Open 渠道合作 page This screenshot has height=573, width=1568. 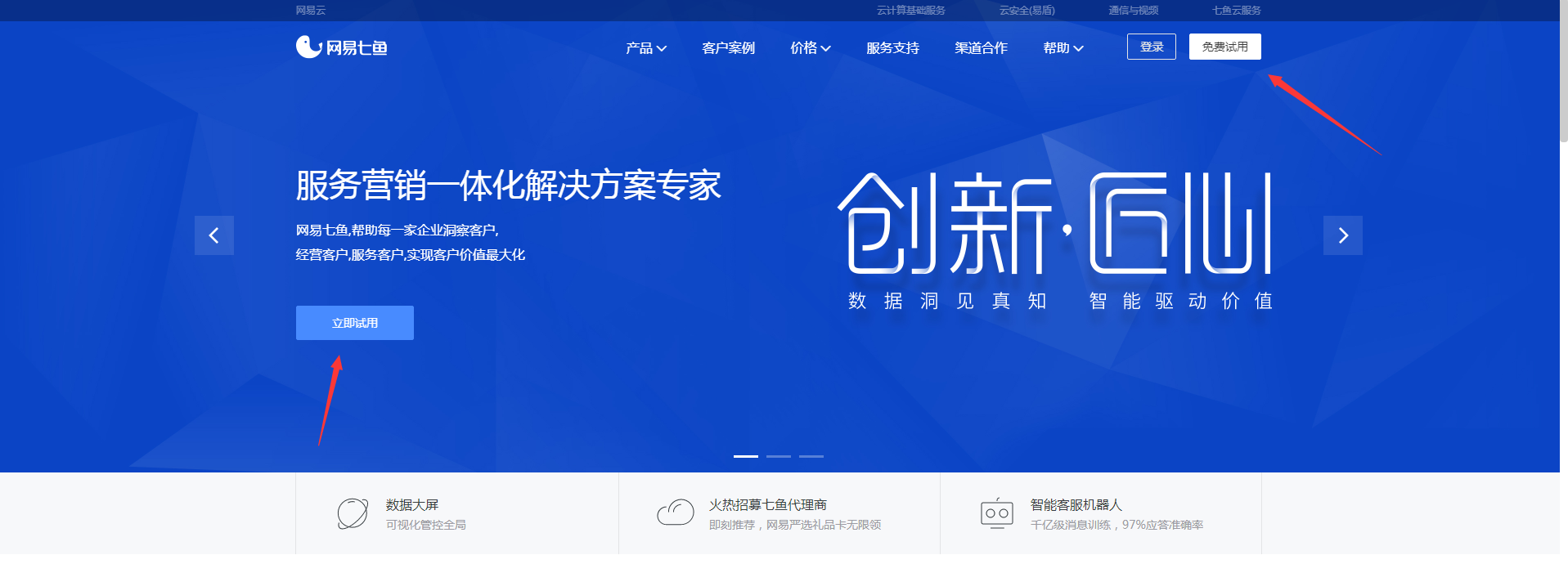[981, 48]
